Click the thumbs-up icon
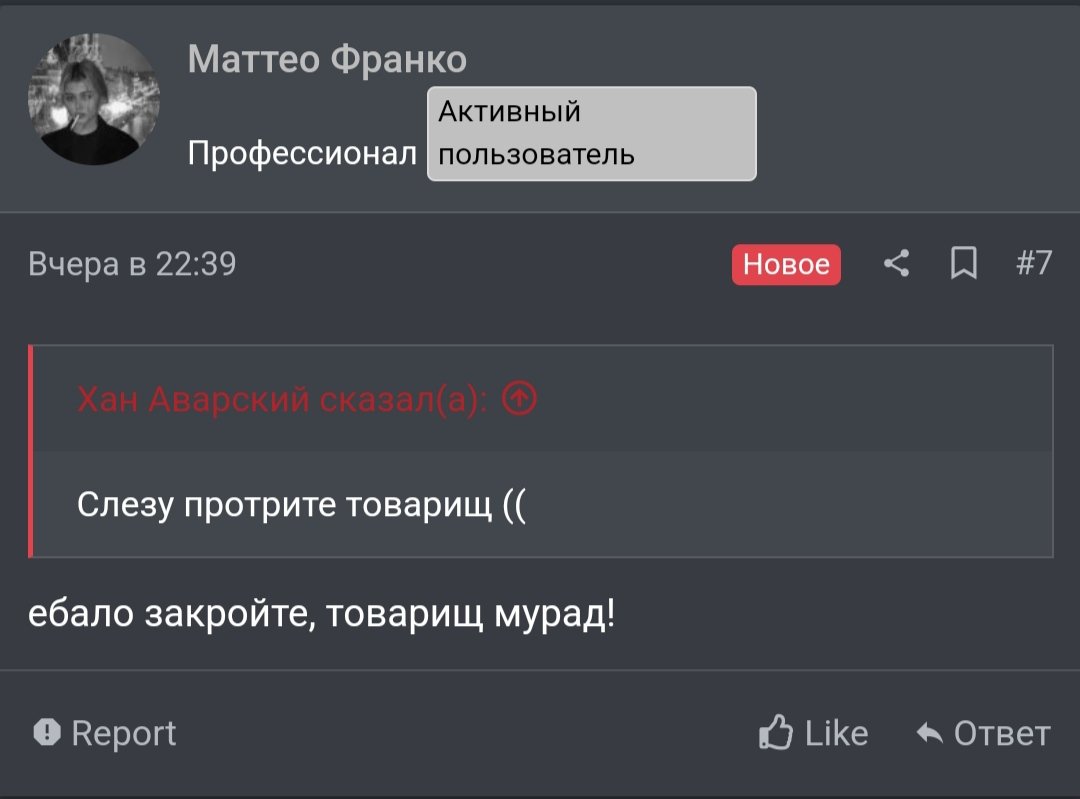 [x=776, y=733]
